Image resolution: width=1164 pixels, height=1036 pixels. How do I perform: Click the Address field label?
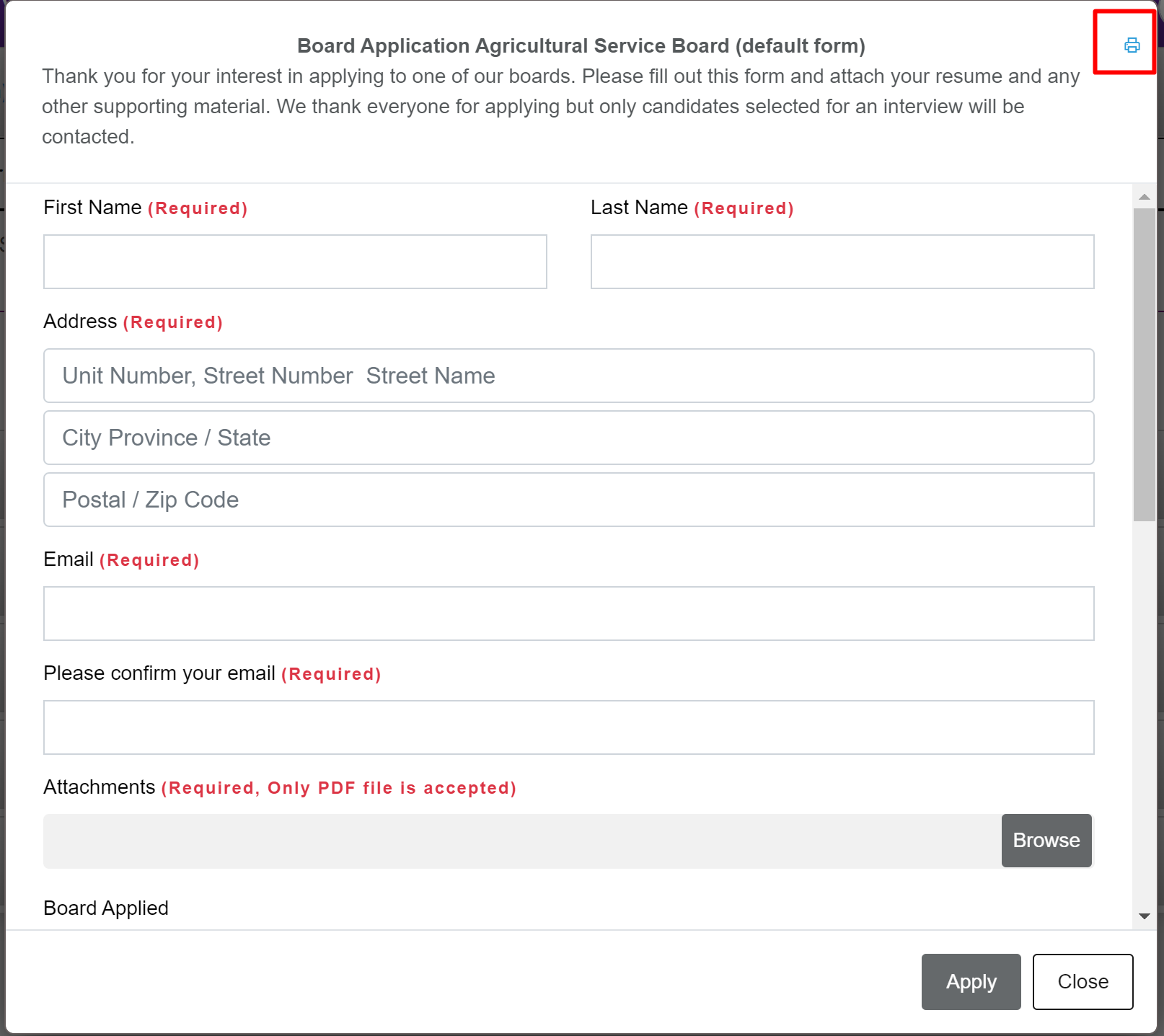pyautogui.click(x=80, y=322)
